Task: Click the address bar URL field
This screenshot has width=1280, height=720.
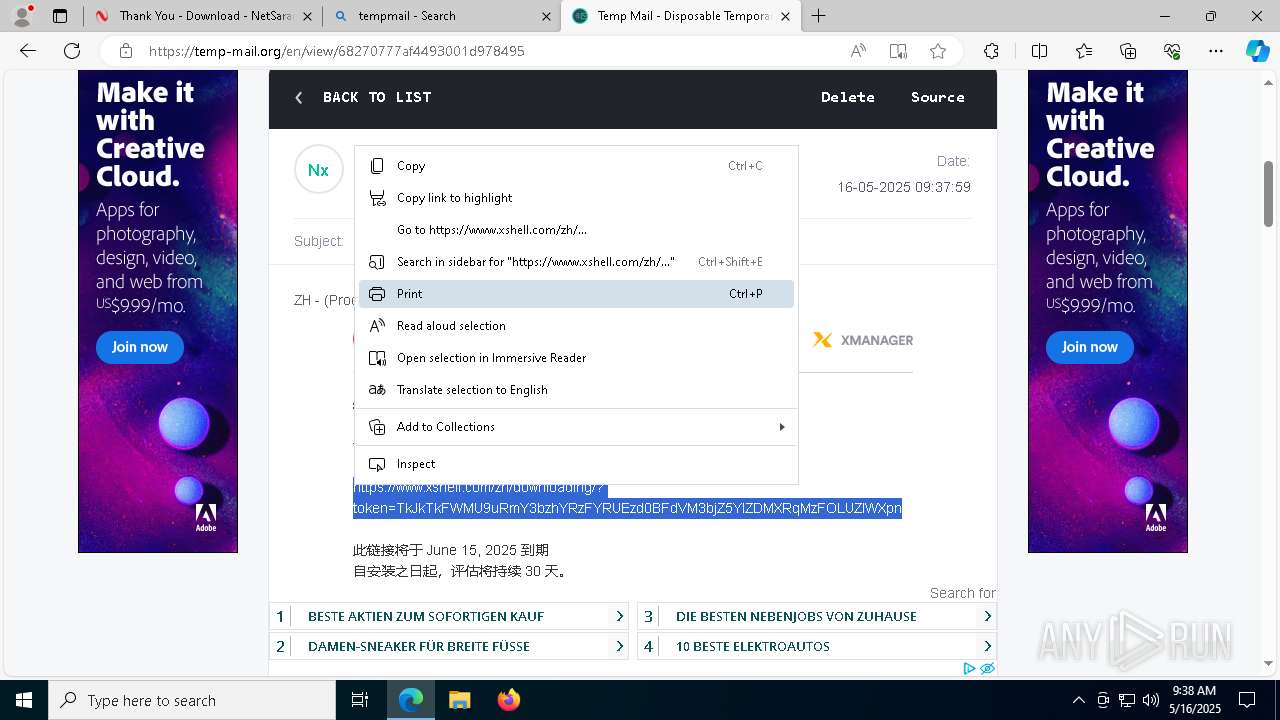Action: pyautogui.click(x=490, y=51)
